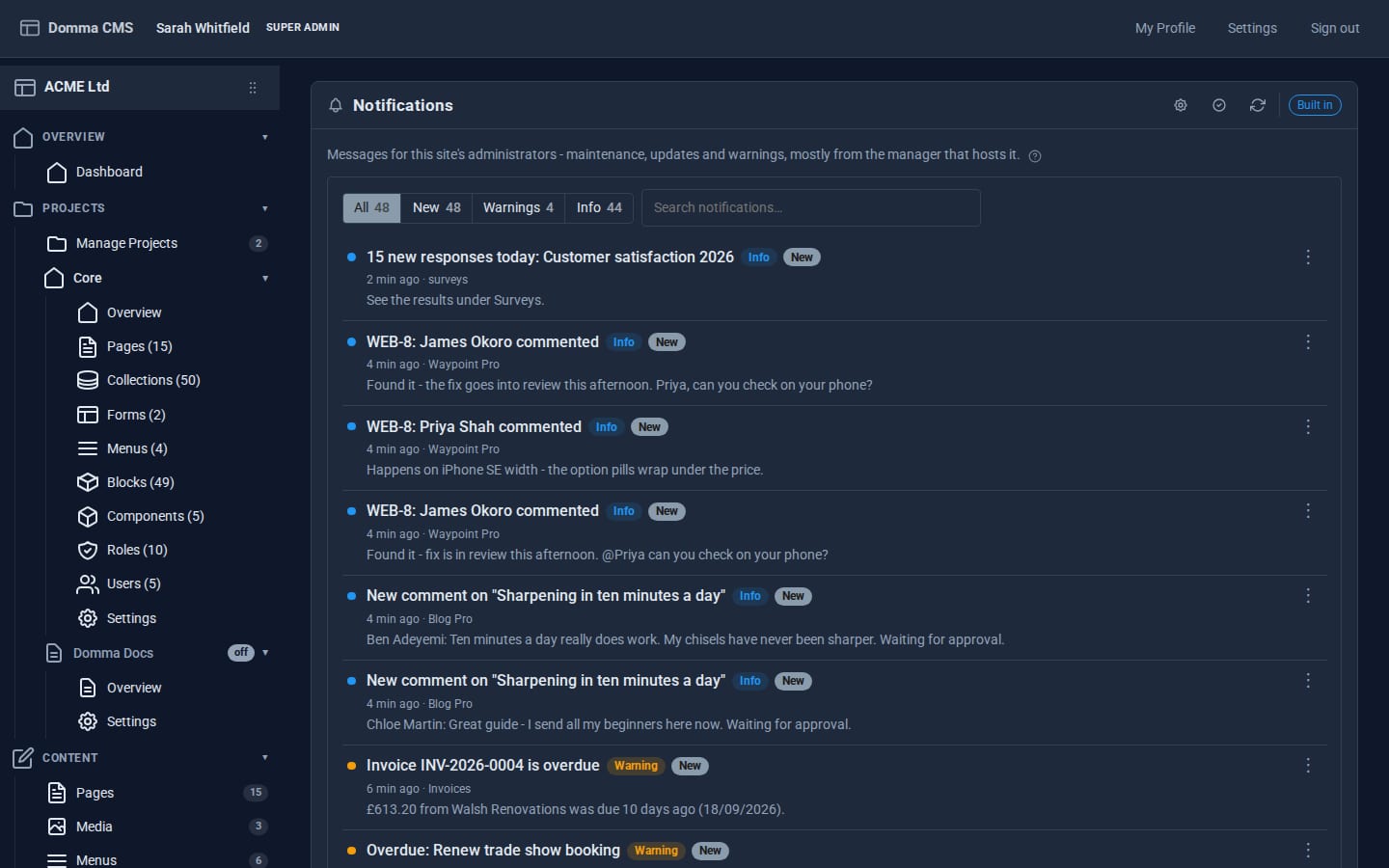Open options for the Ben Adeyemi comment notification

pos(1308,596)
